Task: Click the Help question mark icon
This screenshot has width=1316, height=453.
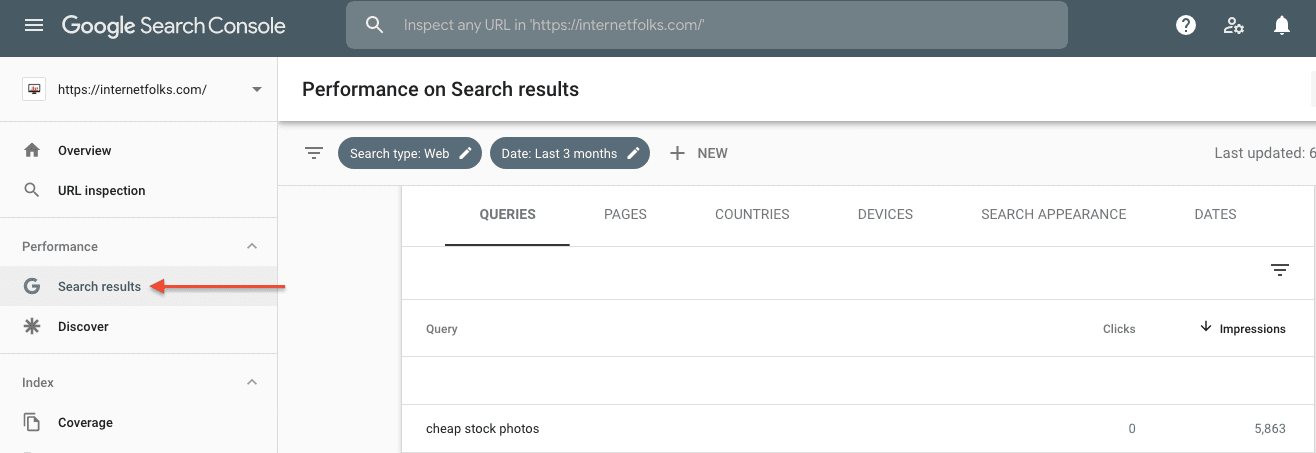Action: pos(1186,26)
